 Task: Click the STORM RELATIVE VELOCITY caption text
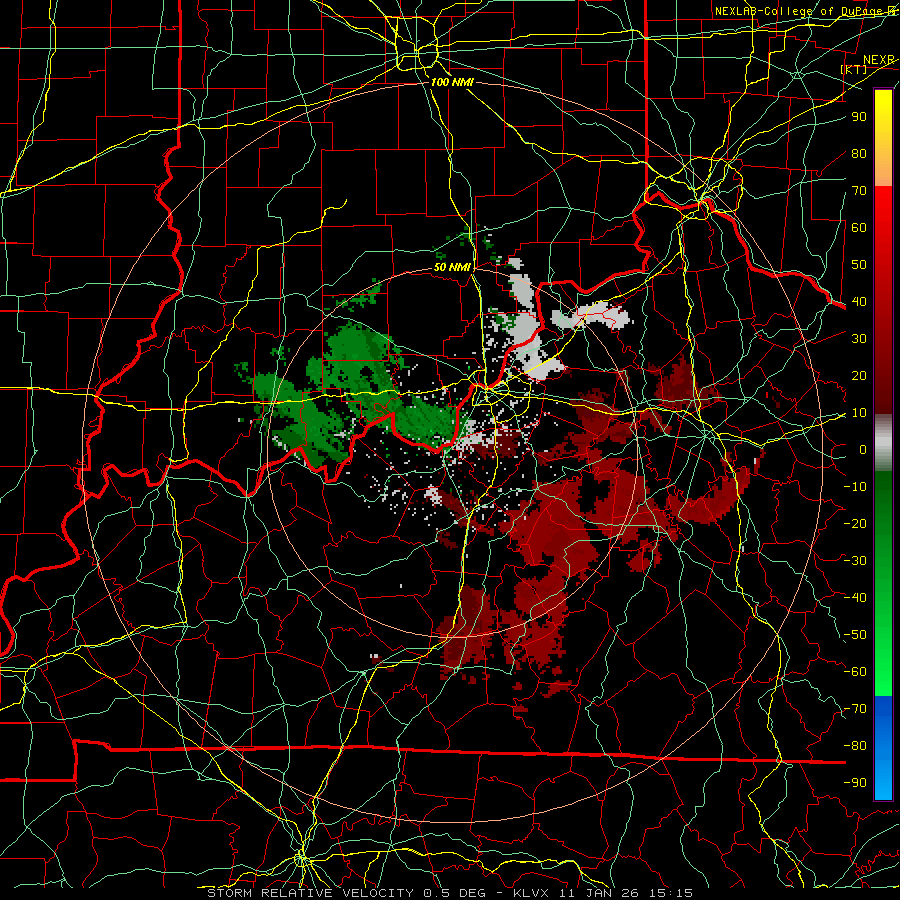tap(312, 893)
